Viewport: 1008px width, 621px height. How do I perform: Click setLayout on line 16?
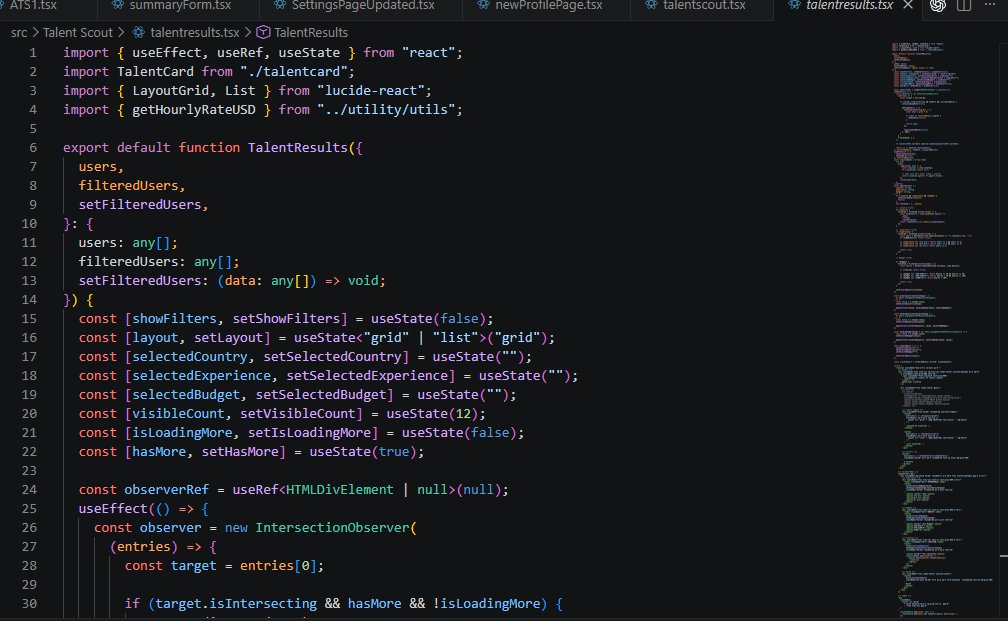(x=228, y=338)
